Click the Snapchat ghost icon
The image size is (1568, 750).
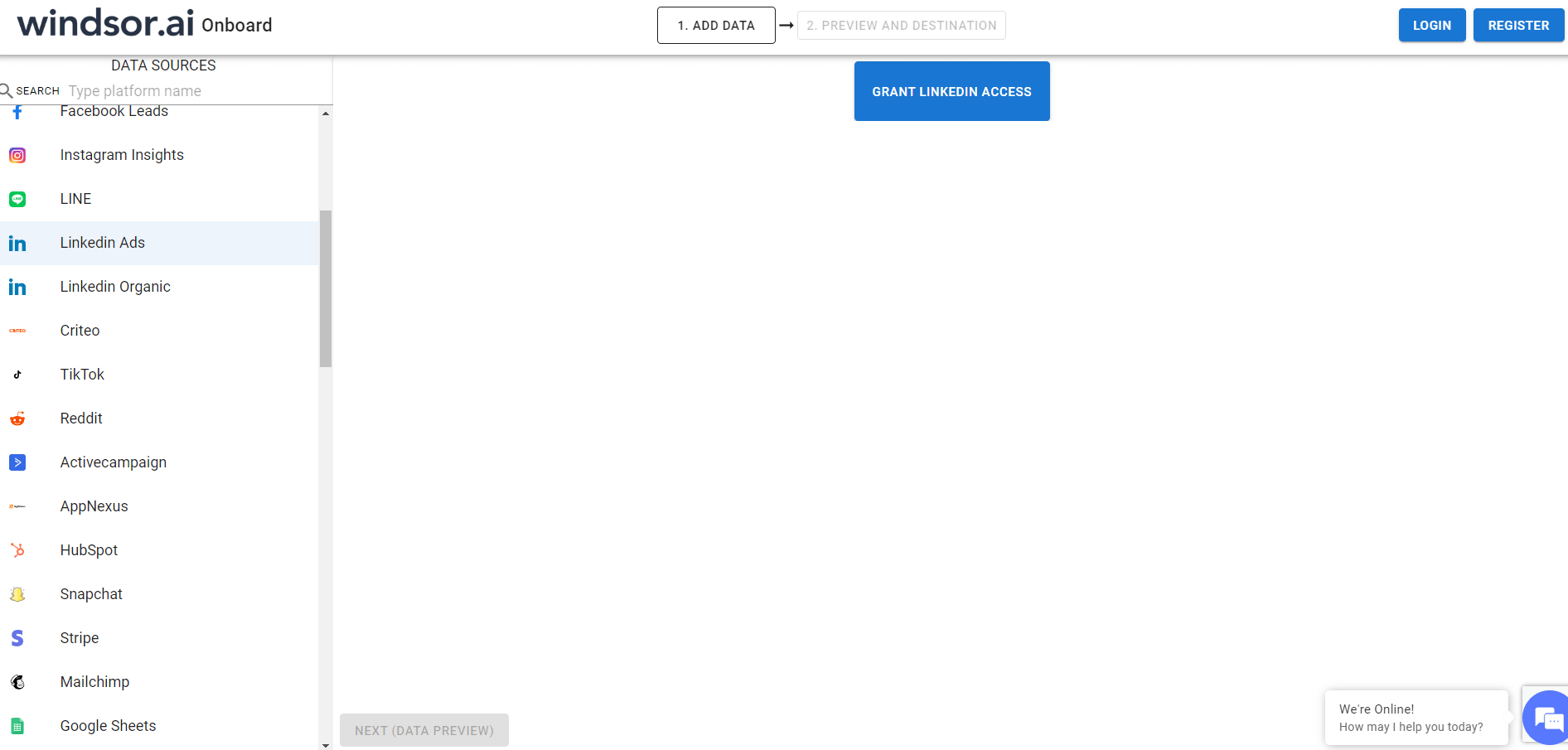[x=17, y=594]
